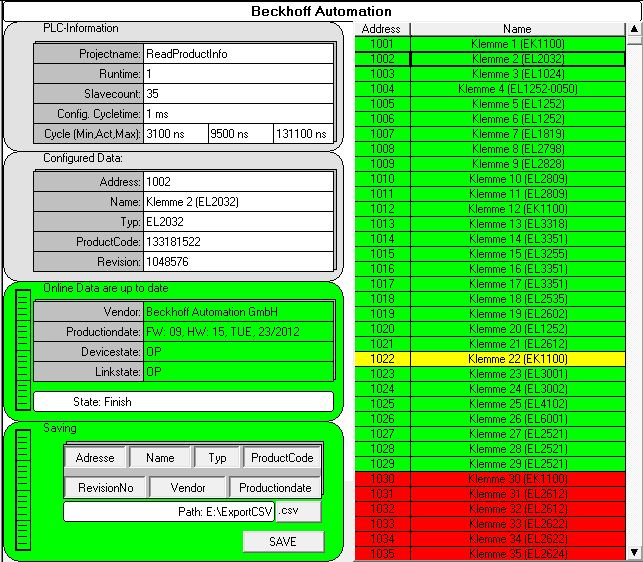Select row Klemme 11 (EL2809)
This screenshot has height=562, width=643.
(490, 194)
